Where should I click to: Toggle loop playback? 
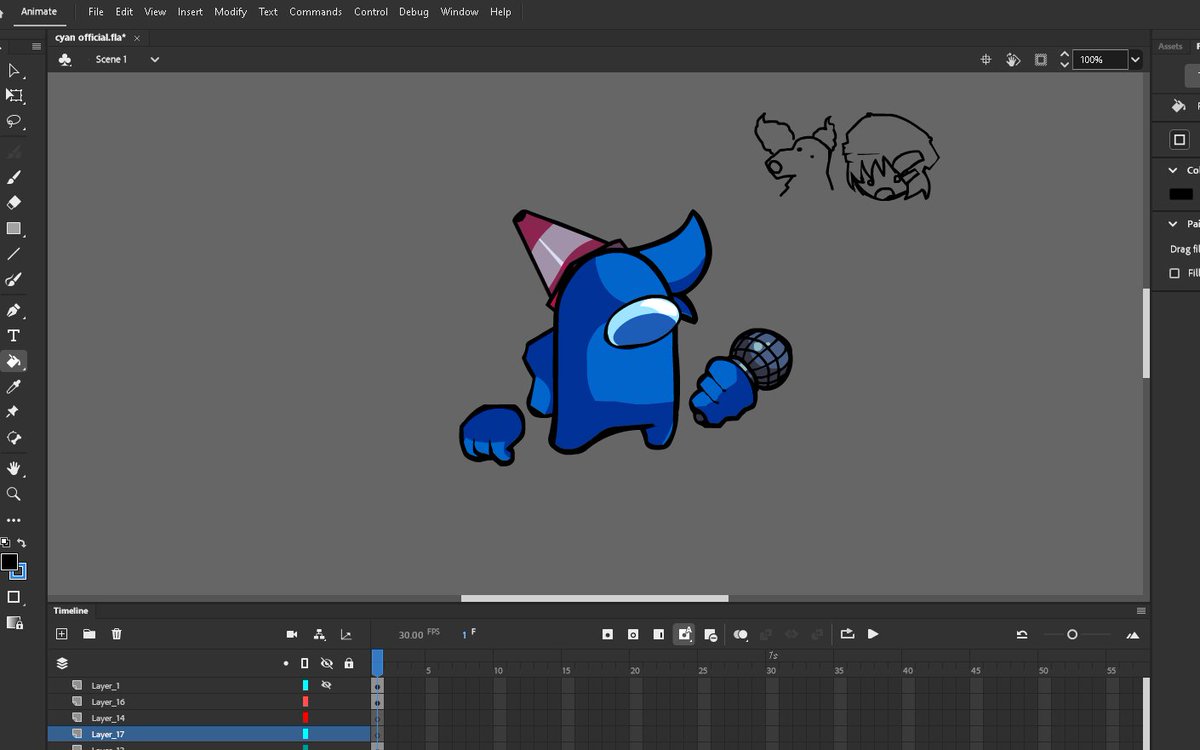point(848,634)
